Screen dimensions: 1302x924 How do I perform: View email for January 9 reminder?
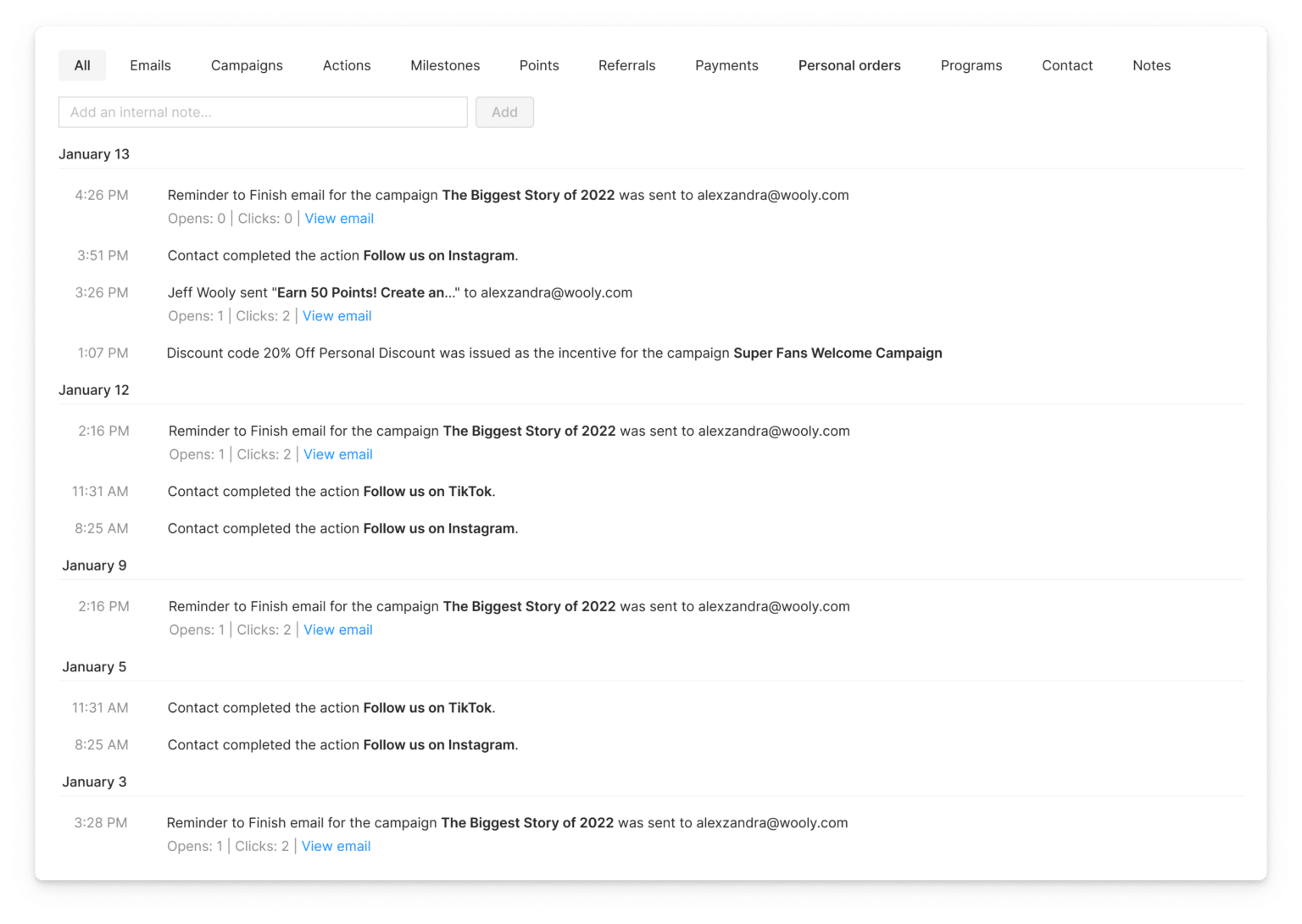[338, 630]
